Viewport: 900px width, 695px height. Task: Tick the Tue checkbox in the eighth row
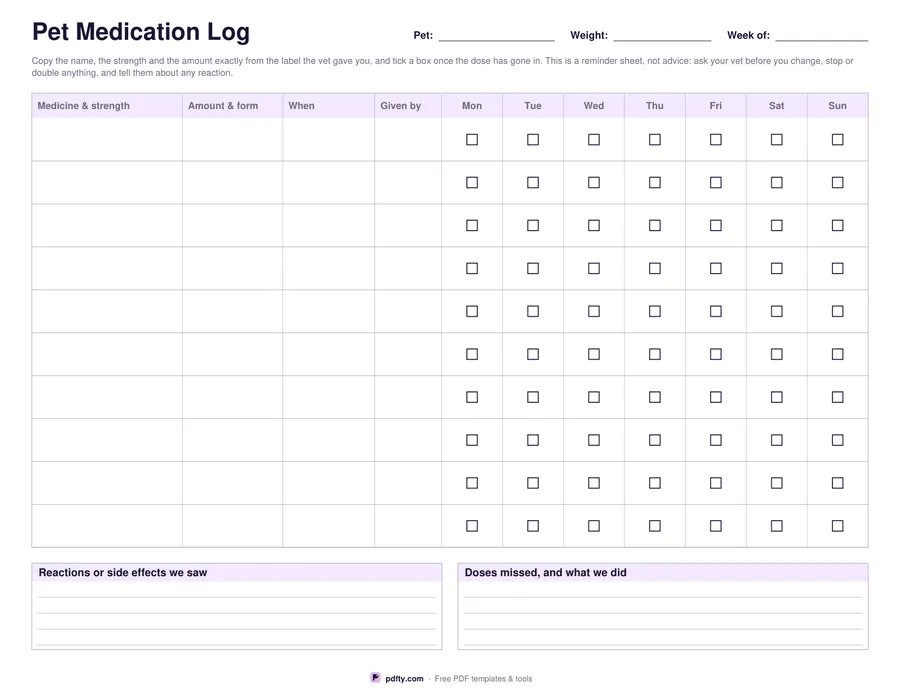pyautogui.click(x=533, y=440)
